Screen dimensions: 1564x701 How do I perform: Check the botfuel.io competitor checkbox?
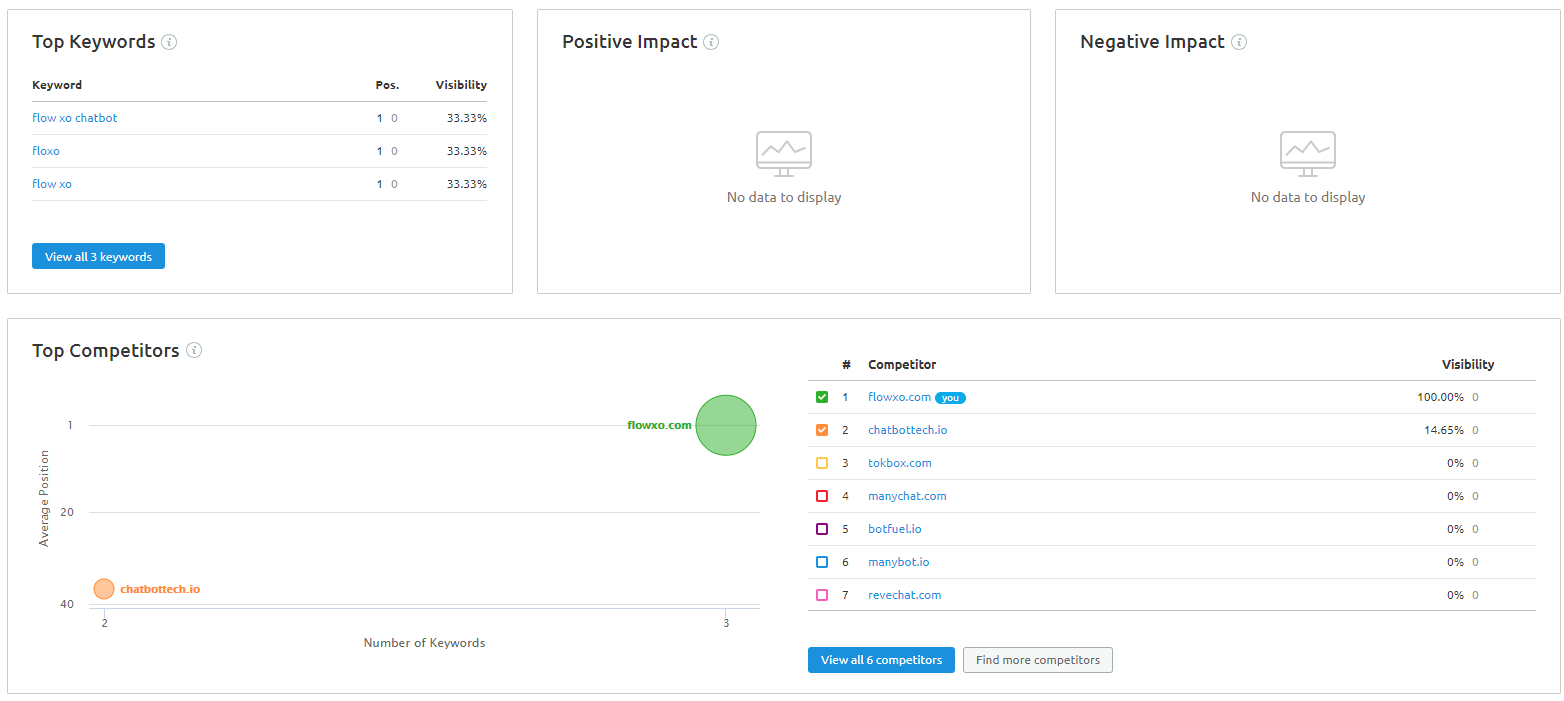(x=822, y=529)
